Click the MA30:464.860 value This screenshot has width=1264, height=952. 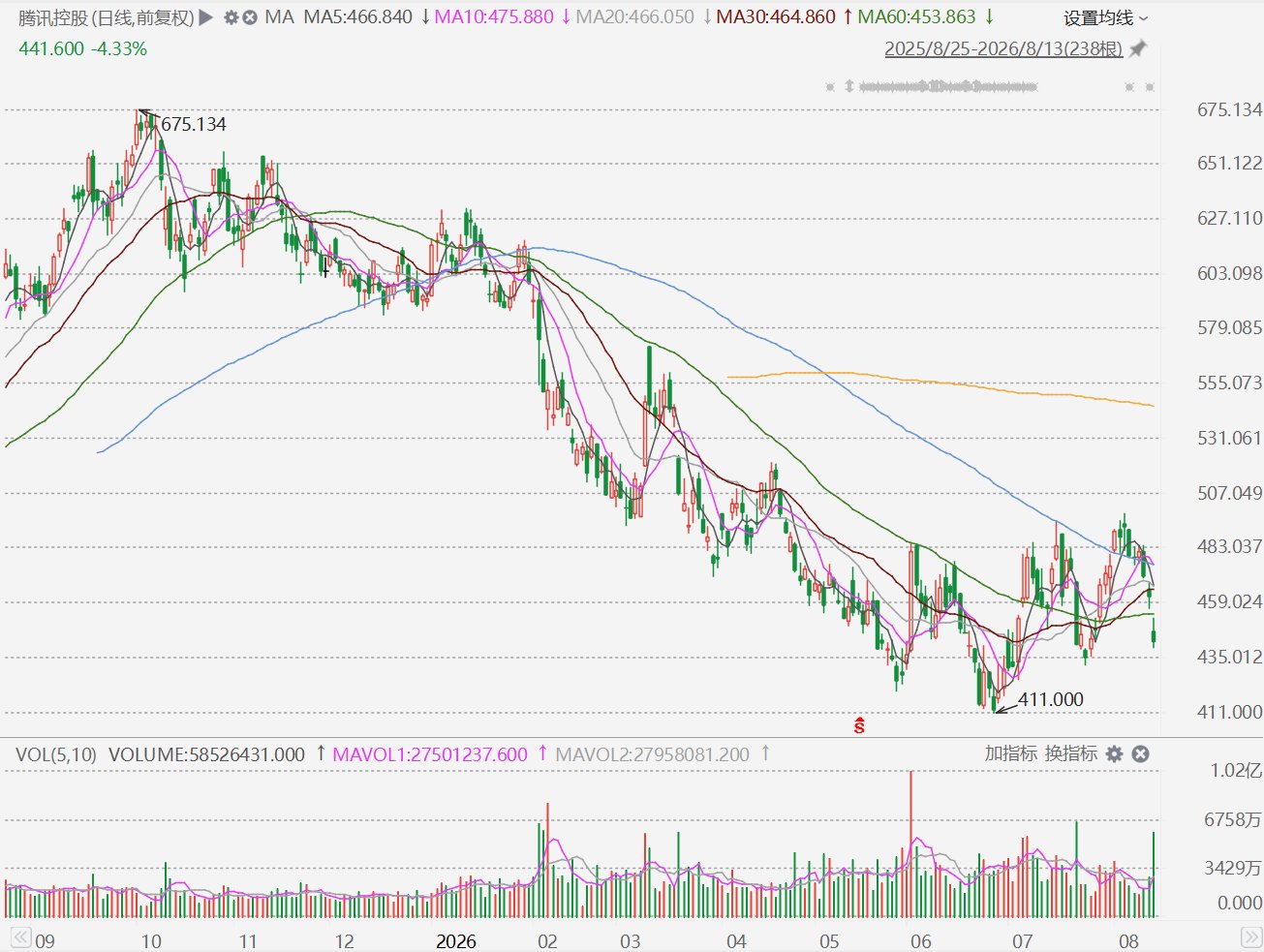776,17
